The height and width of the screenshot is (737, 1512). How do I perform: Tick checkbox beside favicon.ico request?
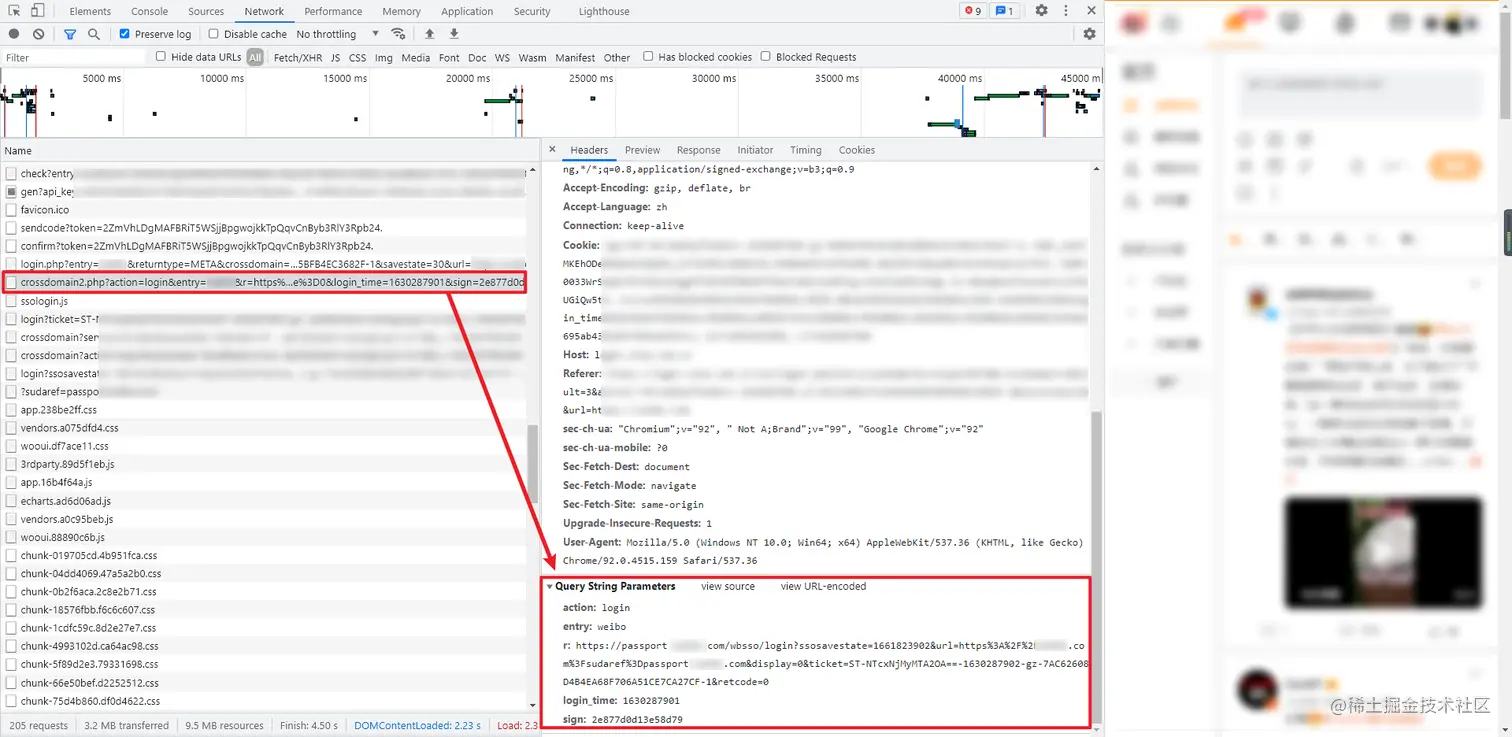click(12, 210)
